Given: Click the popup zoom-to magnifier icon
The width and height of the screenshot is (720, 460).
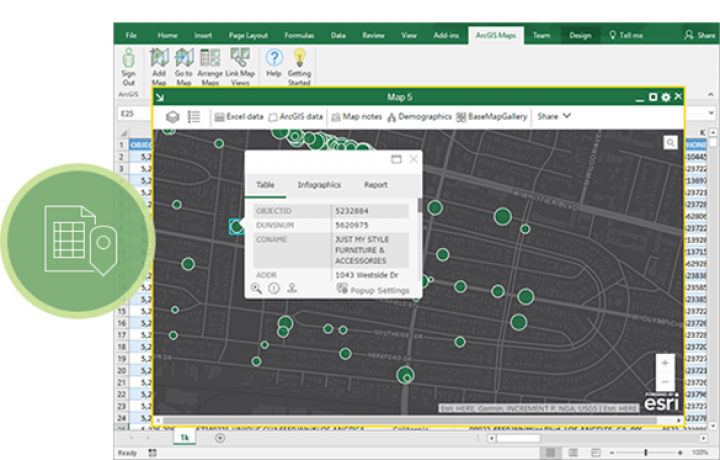Looking at the screenshot, I should click(256, 289).
